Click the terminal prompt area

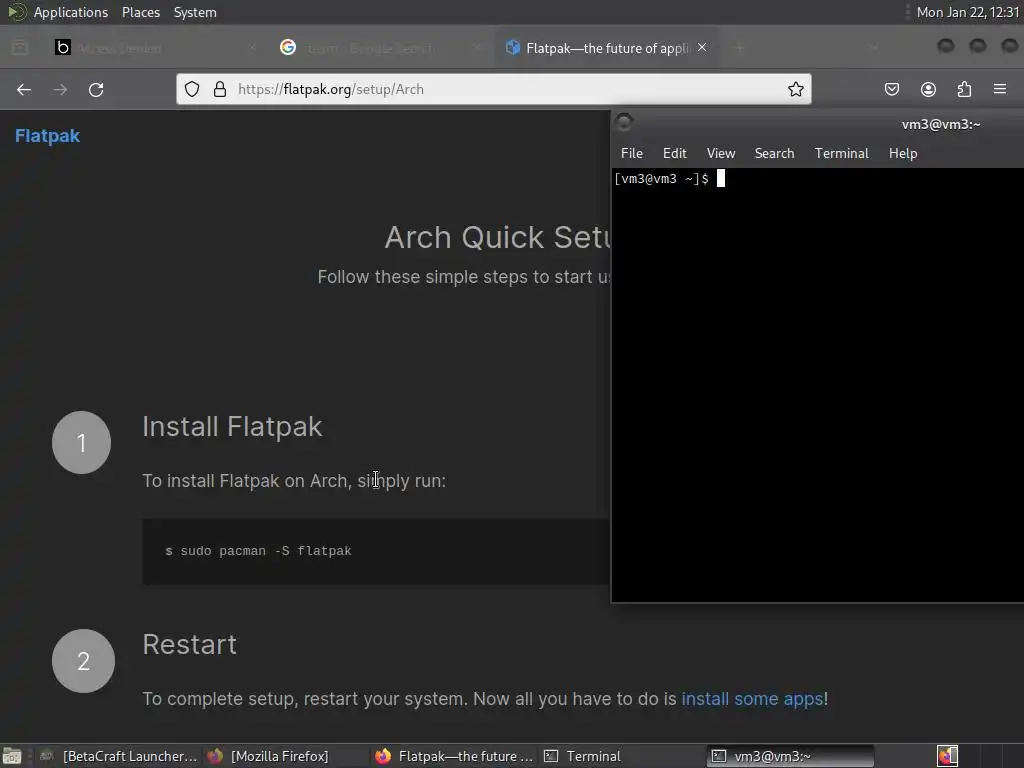817,385
